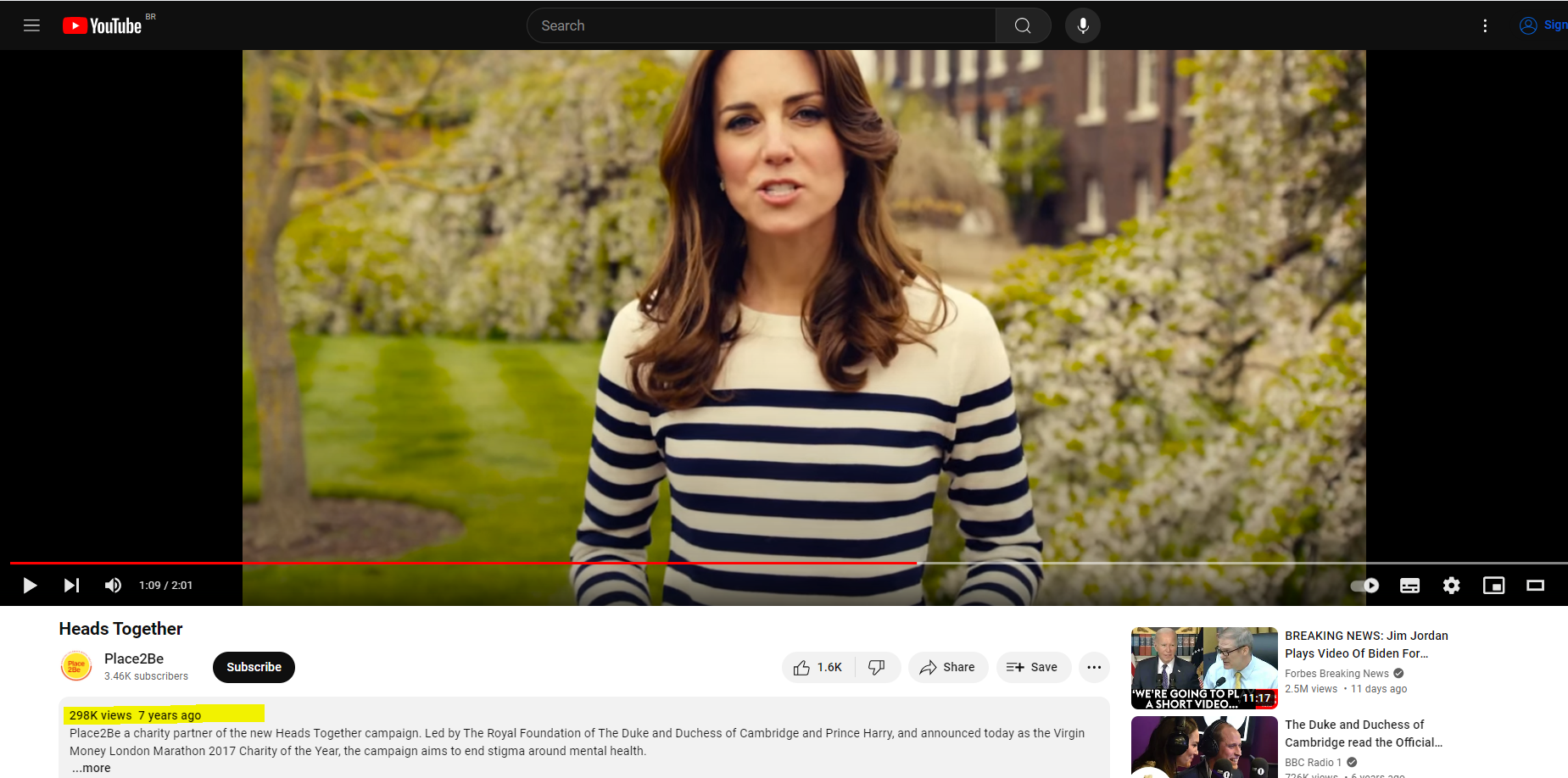Image resolution: width=1568 pixels, height=778 pixels.
Task: Open player settings gear
Action: (x=1452, y=586)
